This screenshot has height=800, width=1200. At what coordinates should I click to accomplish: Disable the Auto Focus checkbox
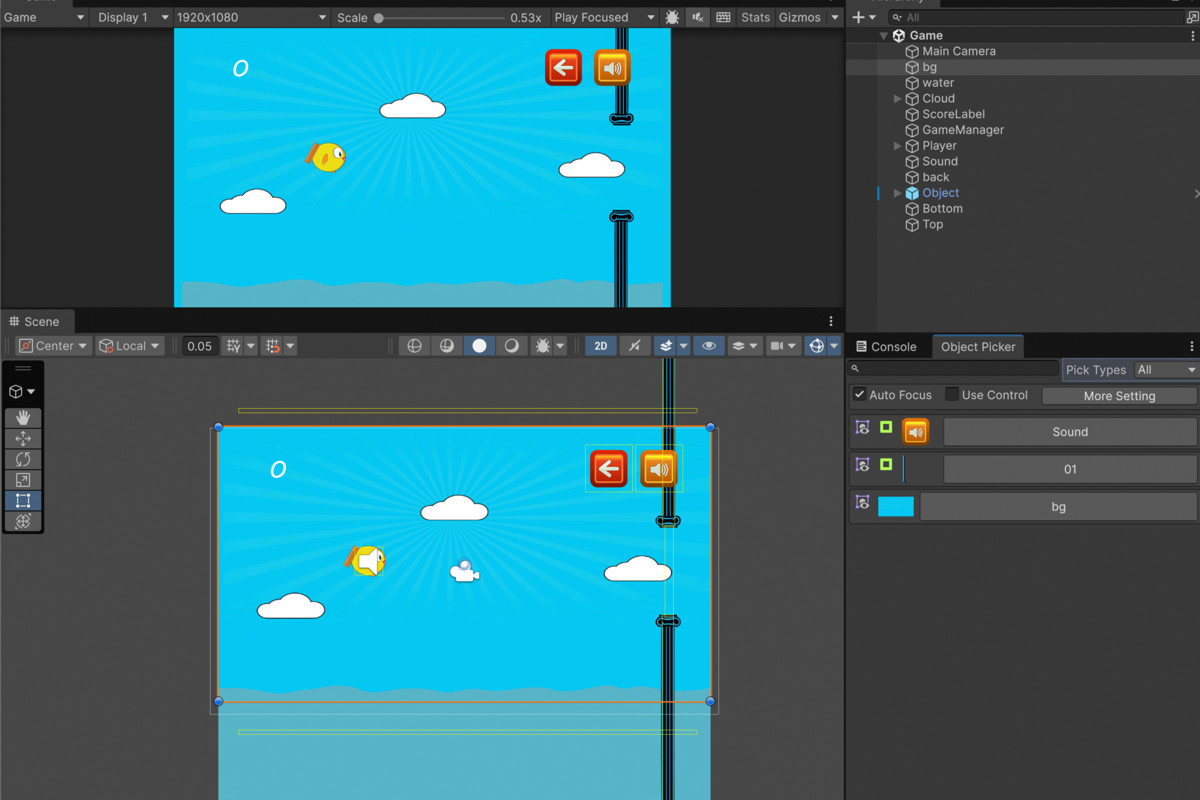click(858, 394)
